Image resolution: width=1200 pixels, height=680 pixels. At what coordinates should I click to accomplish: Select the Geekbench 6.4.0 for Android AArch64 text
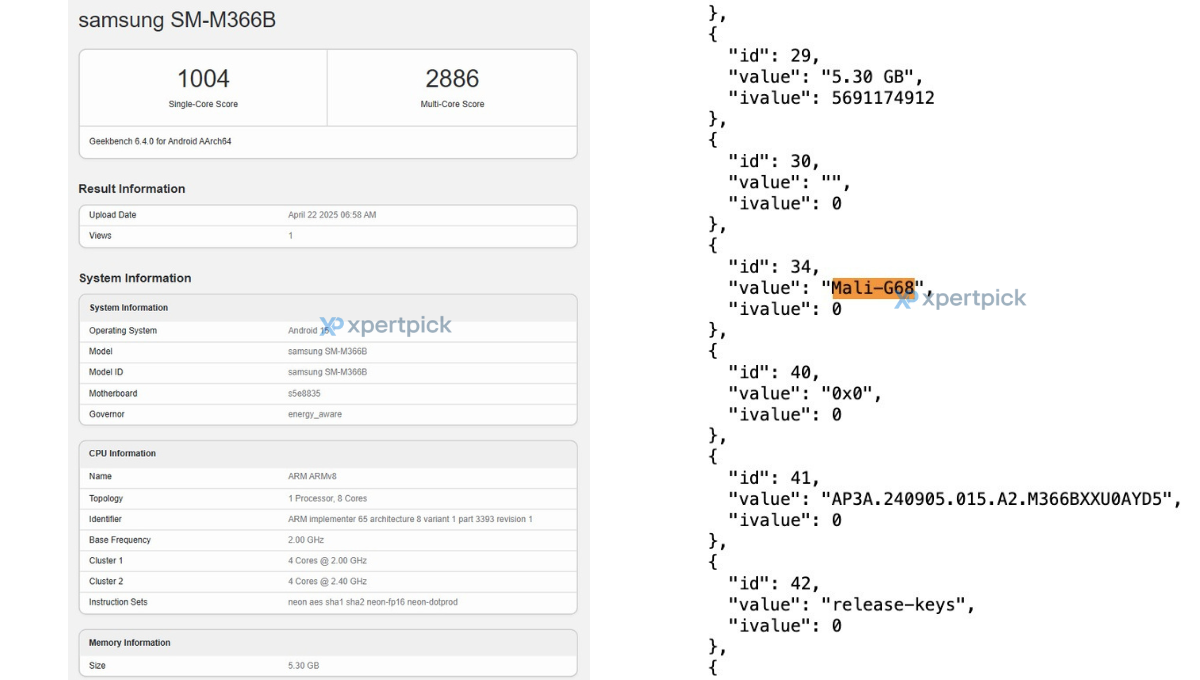pyautogui.click(x=160, y=141)
